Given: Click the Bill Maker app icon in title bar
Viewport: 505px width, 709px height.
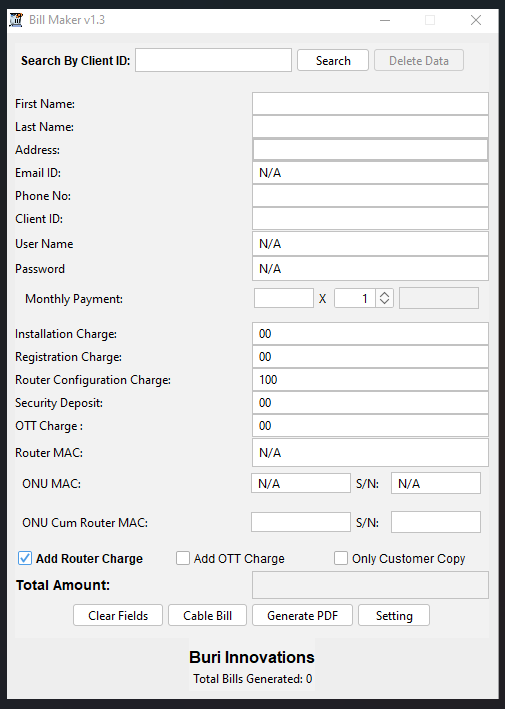Looking at the screenshot, I should pyautogui.click(x=16, y=20).
